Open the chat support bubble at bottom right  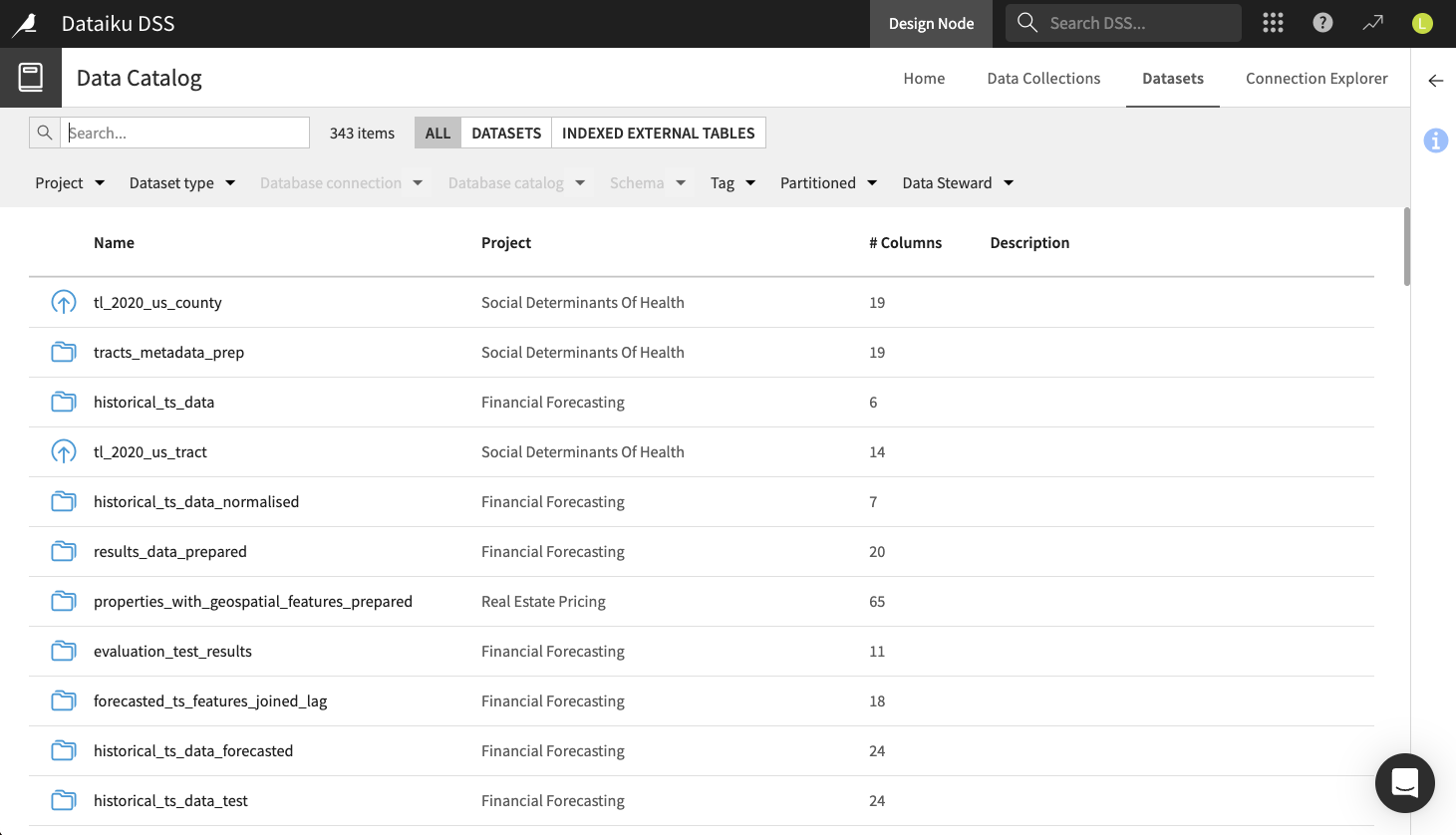point(1404,784)
